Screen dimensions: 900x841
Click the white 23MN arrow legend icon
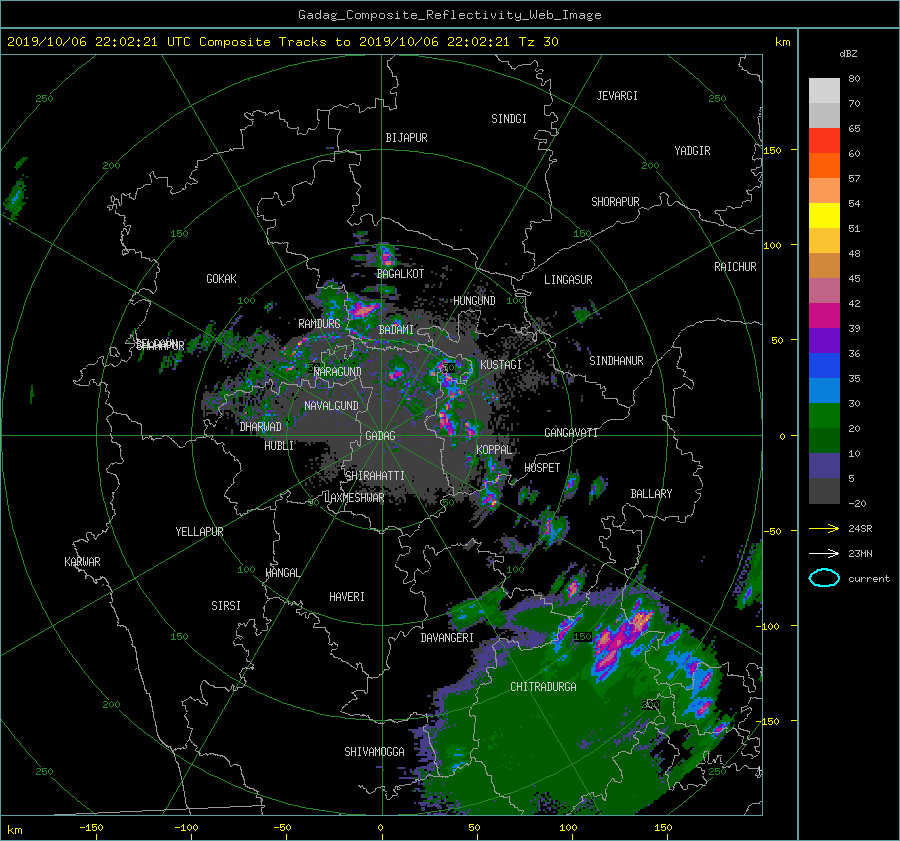pyautogui.click(x=824, y=553)
